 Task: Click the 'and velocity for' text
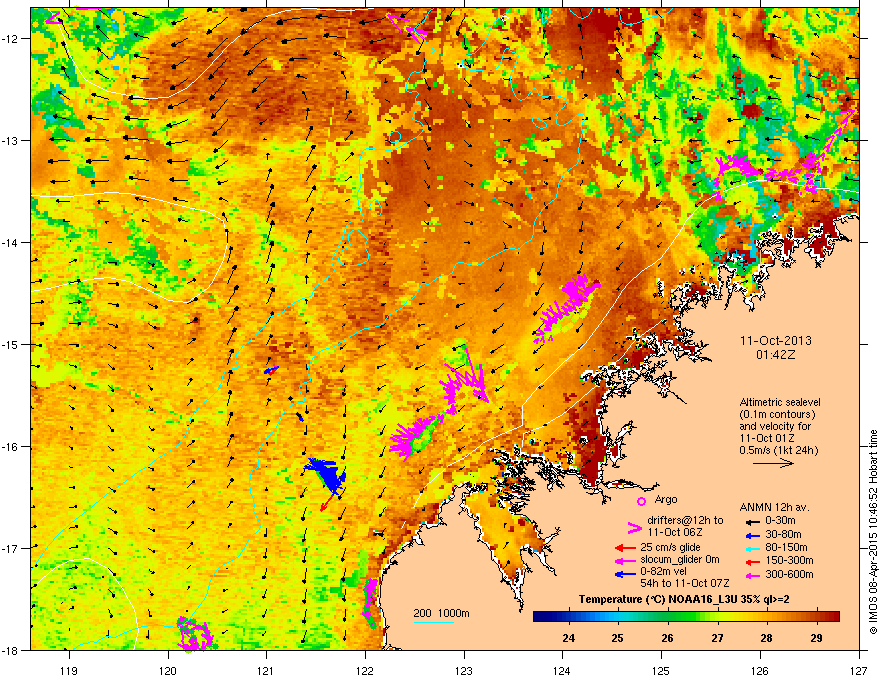[x=775, y=426]
